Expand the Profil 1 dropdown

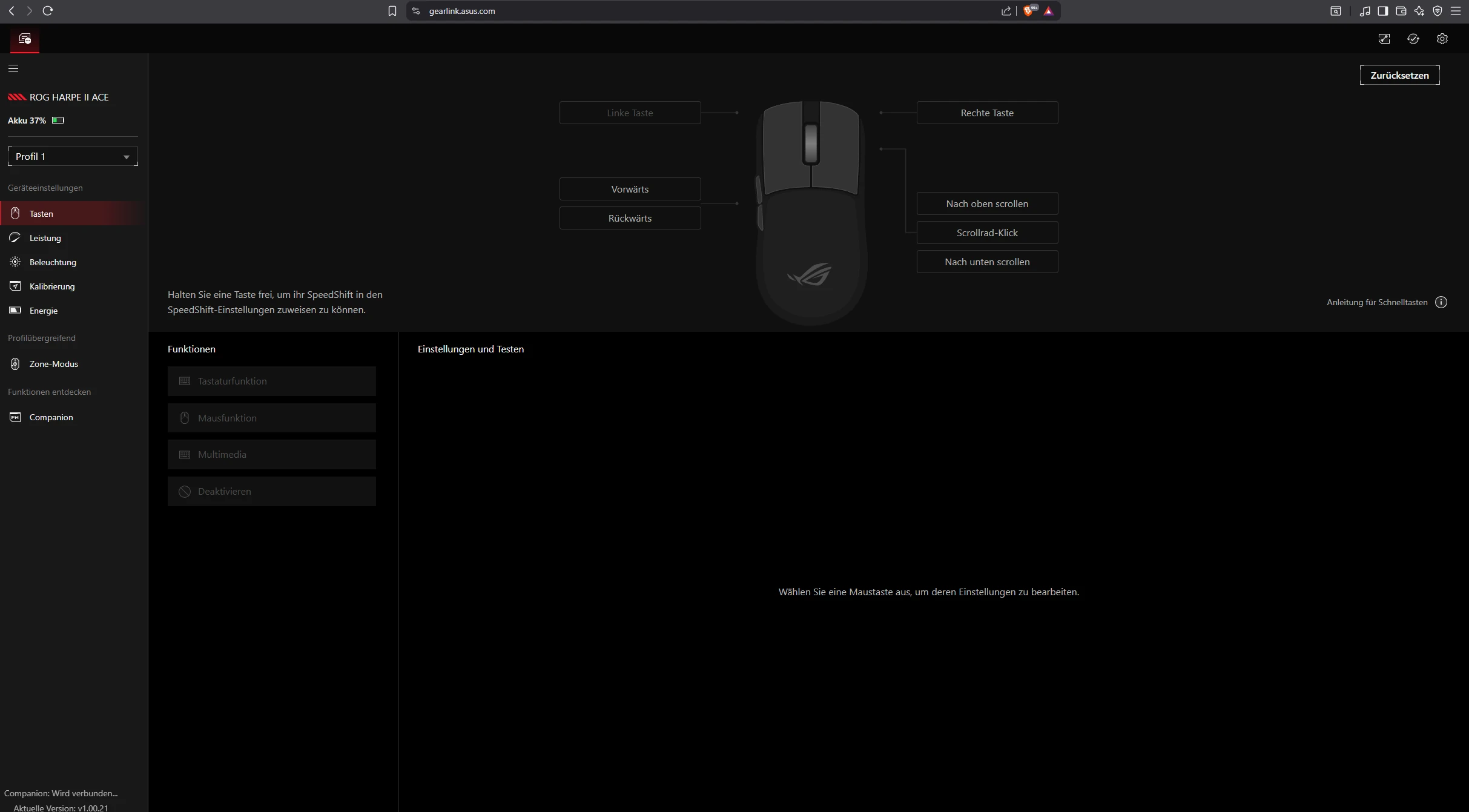point(73,156)
